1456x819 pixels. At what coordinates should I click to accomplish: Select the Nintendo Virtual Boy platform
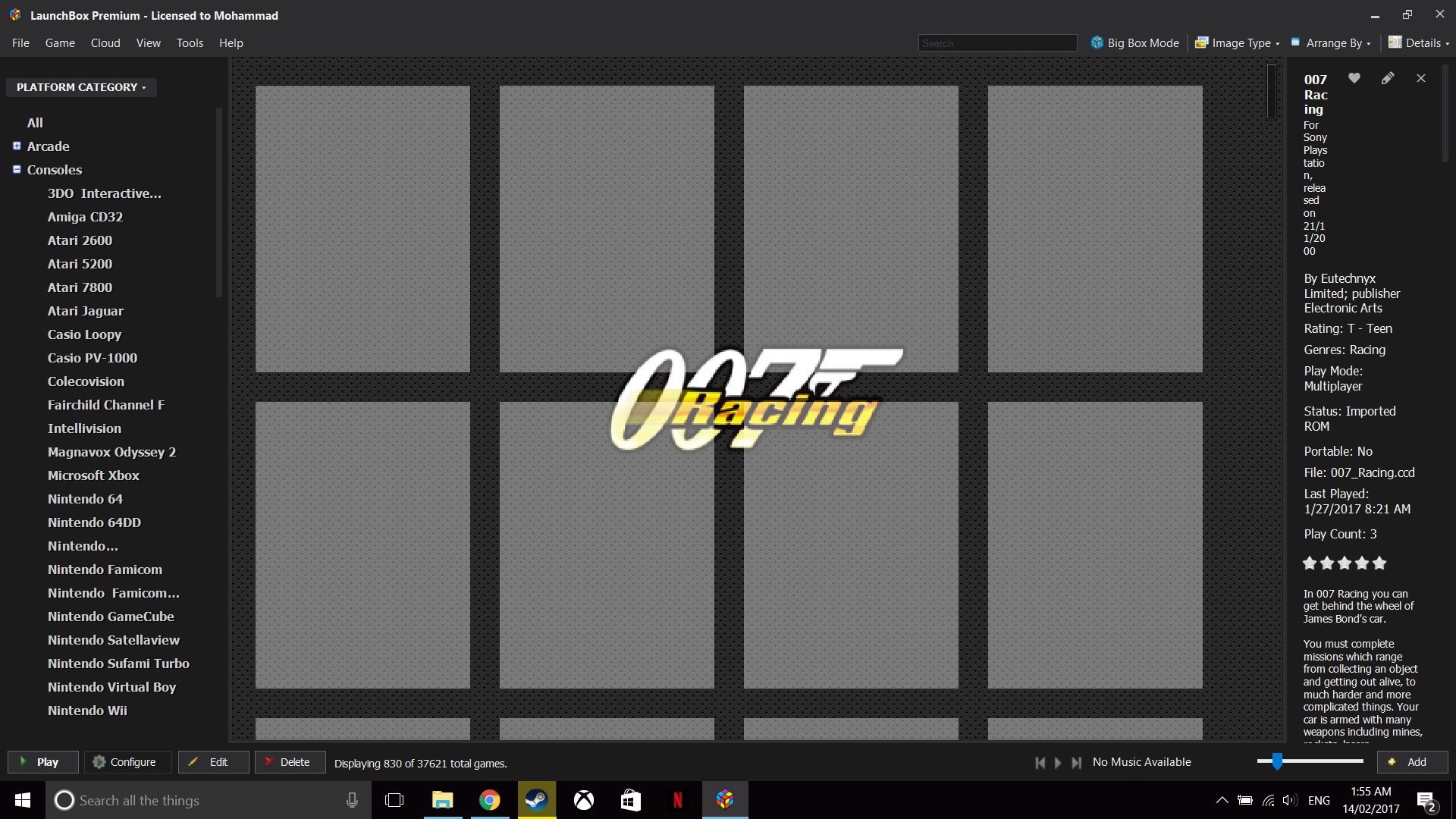(x=111, y=687)
